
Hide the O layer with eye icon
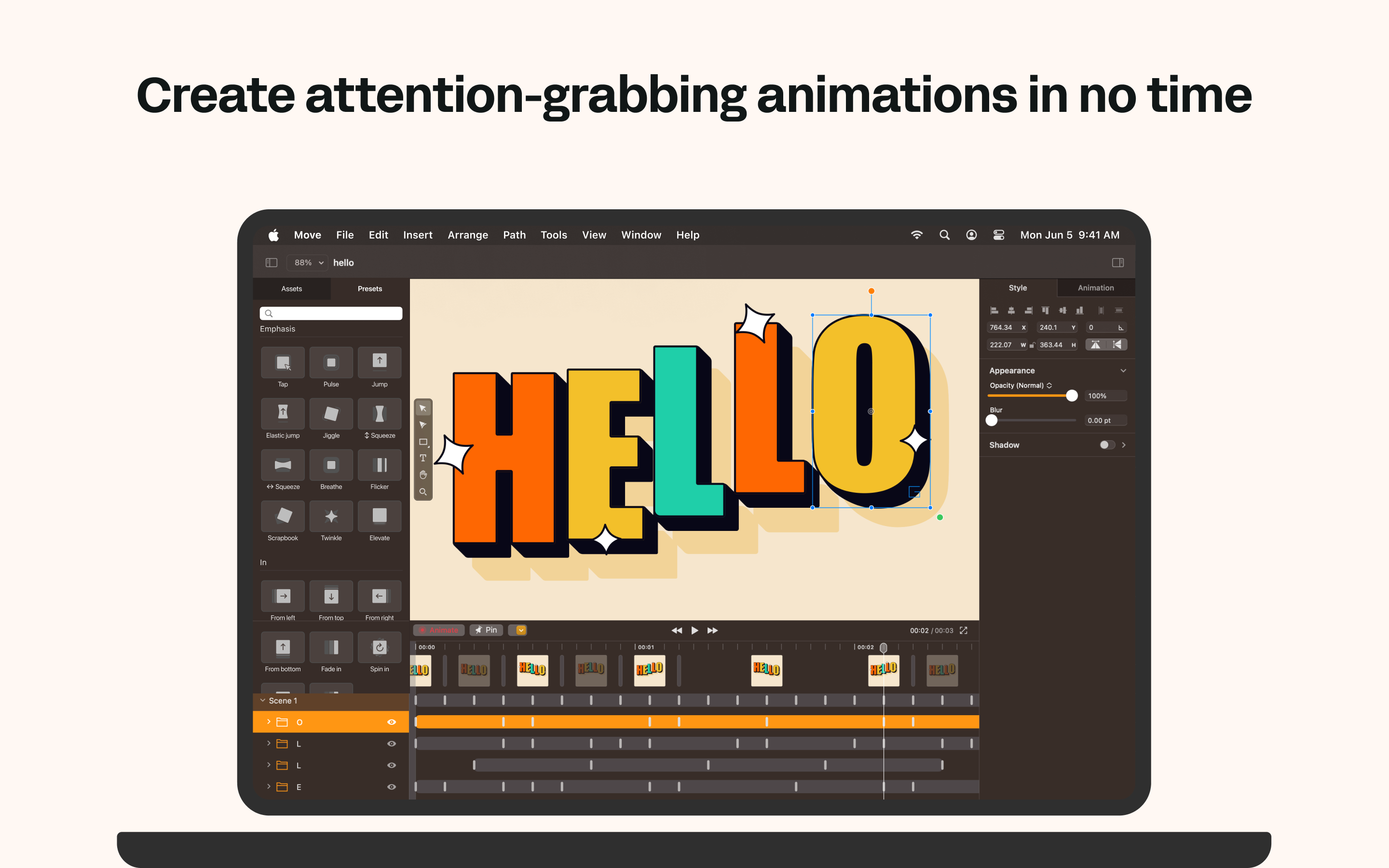(392, 722)
